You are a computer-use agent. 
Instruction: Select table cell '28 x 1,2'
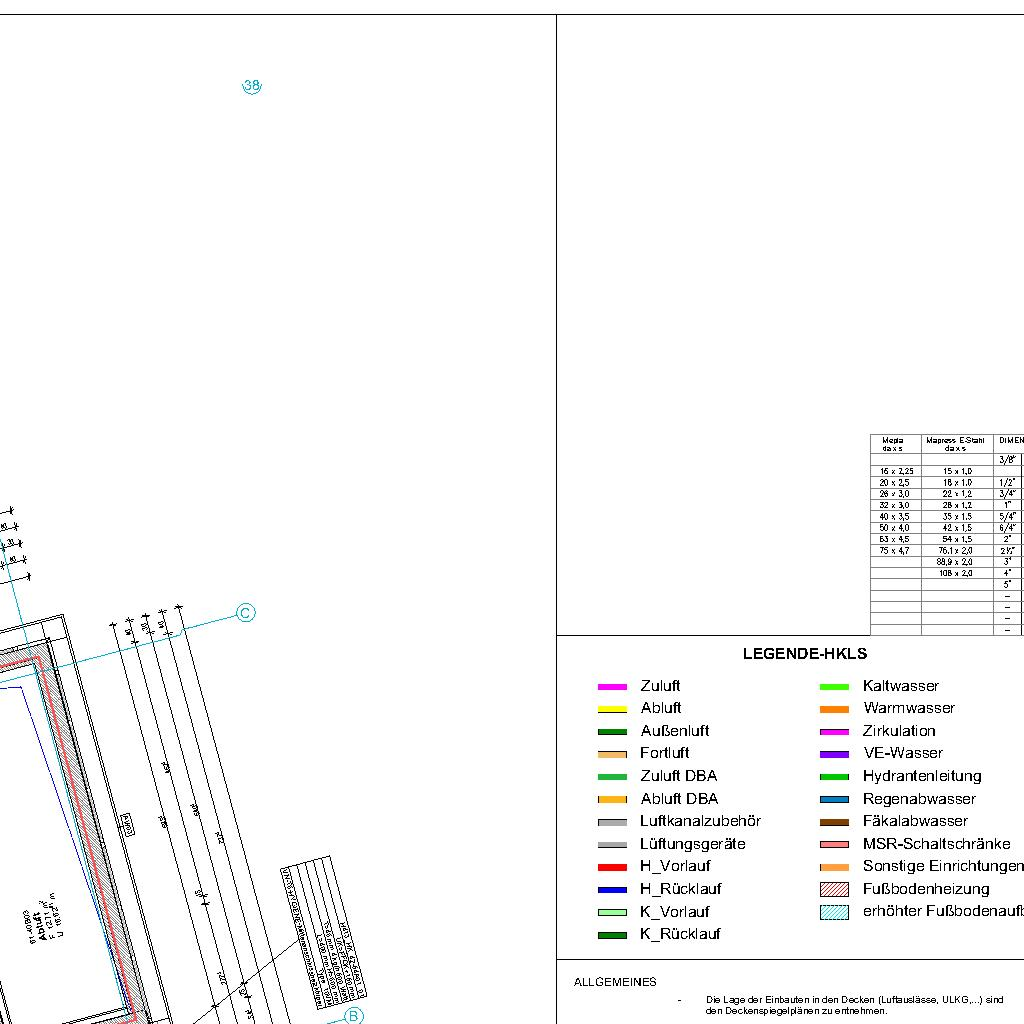pyautogui.click(x=957, y=505)
